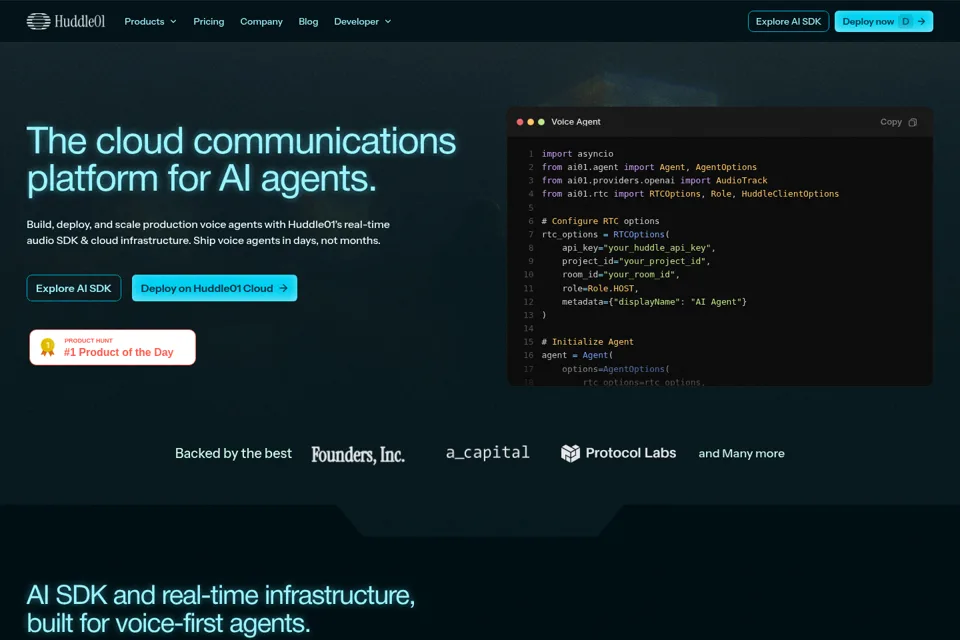Click the red dot in code window
960x640 pixels.
[520, 122]
